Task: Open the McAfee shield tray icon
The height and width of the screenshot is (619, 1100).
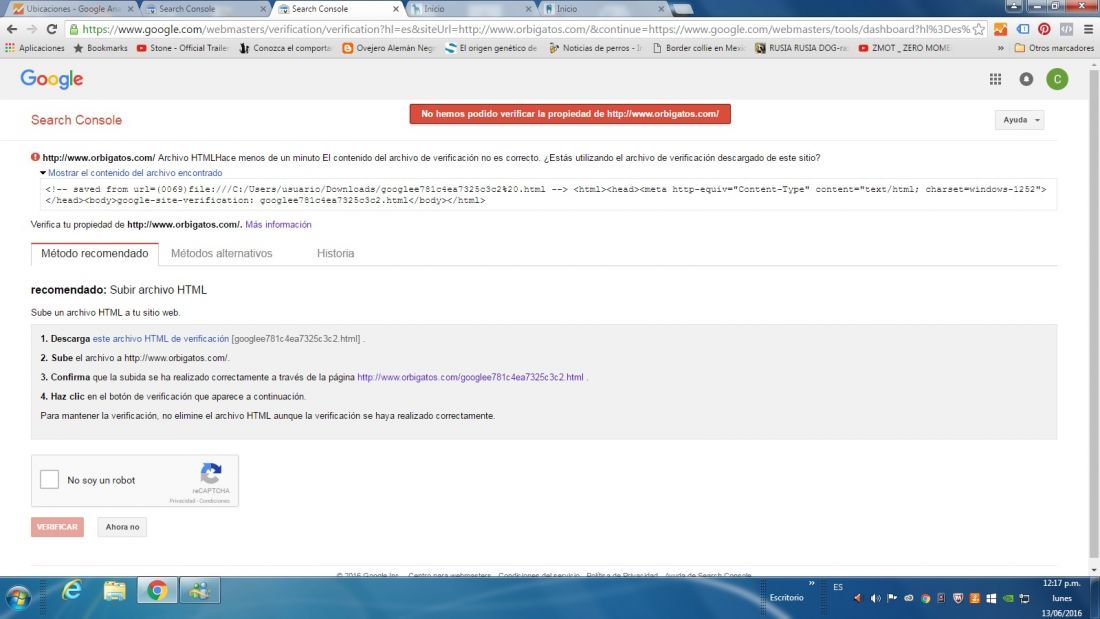Action: point(958,599)
